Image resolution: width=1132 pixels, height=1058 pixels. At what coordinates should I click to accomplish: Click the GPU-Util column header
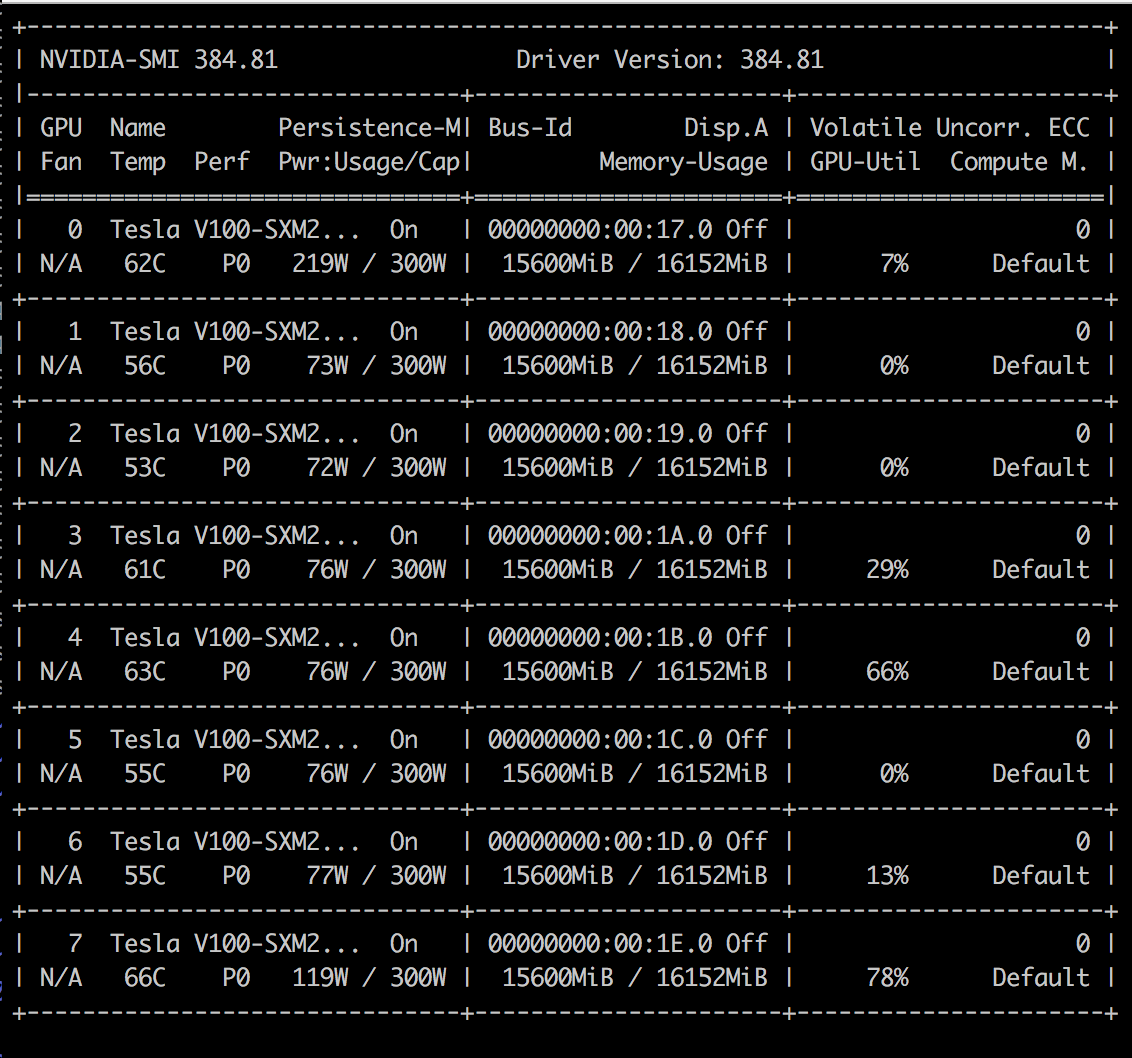point(865,162)
